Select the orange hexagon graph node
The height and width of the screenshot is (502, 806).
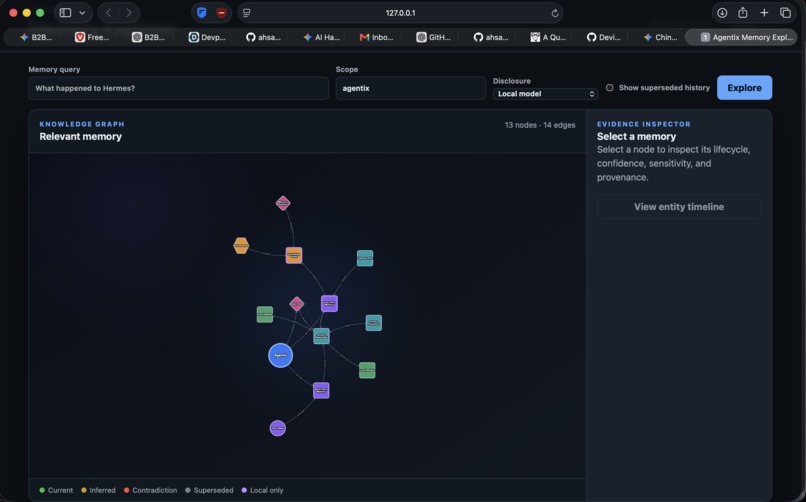click(x=241, y=246)
